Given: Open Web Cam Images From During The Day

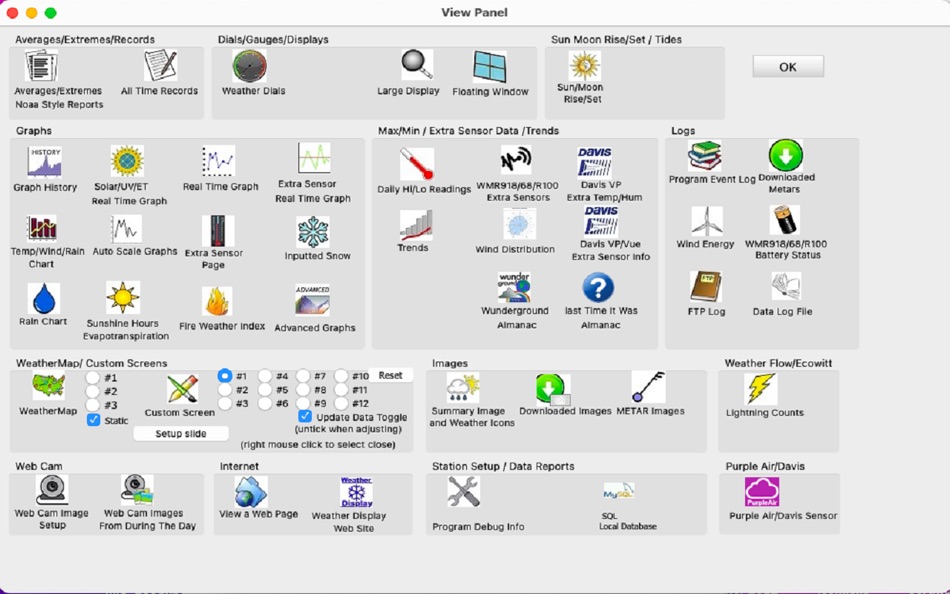Looking at the screenshot, I should point(137,490).
